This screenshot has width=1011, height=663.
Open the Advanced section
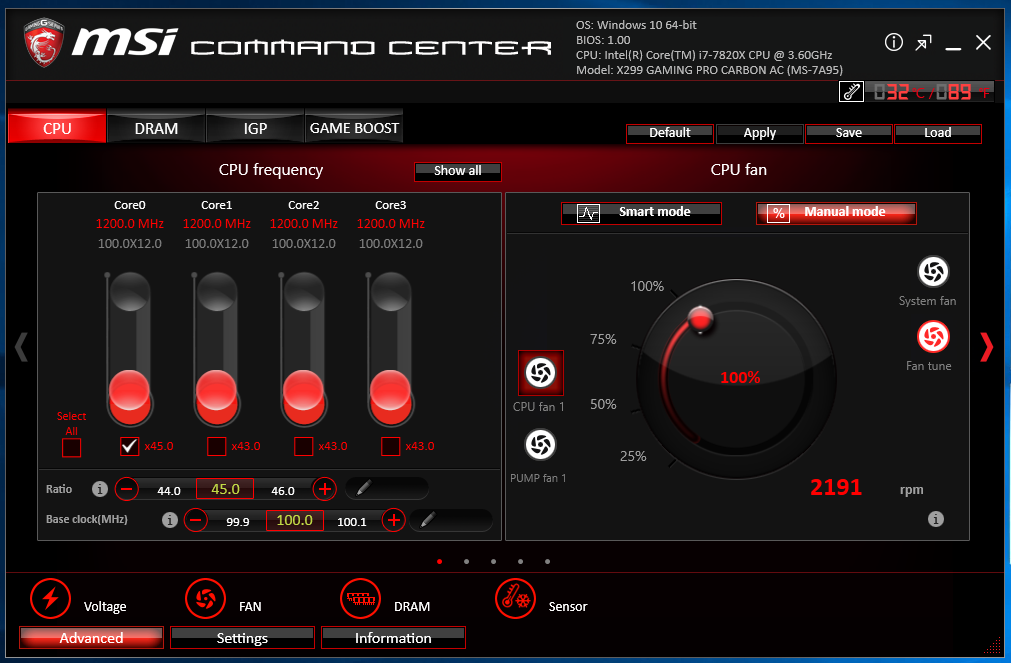pos(91,638)
